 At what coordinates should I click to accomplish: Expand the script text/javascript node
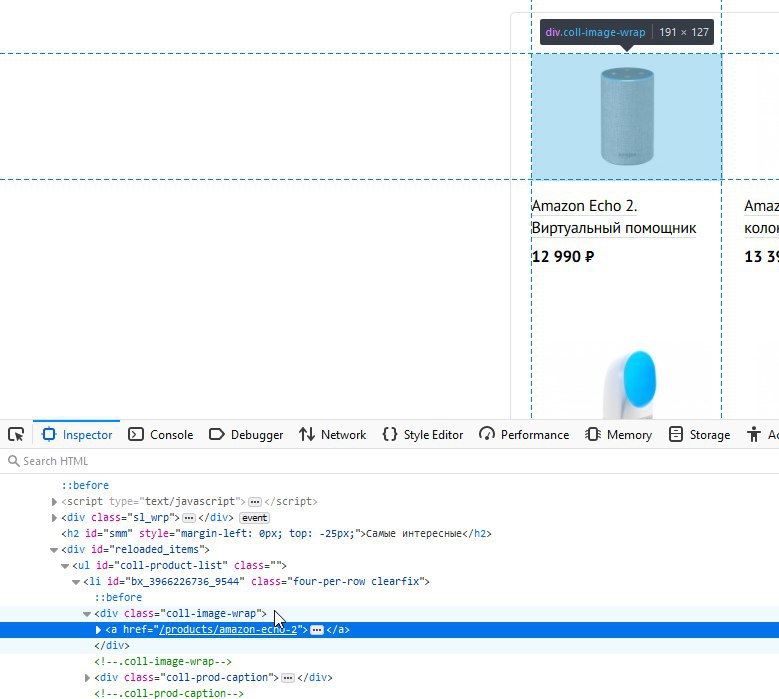(54, 502)
